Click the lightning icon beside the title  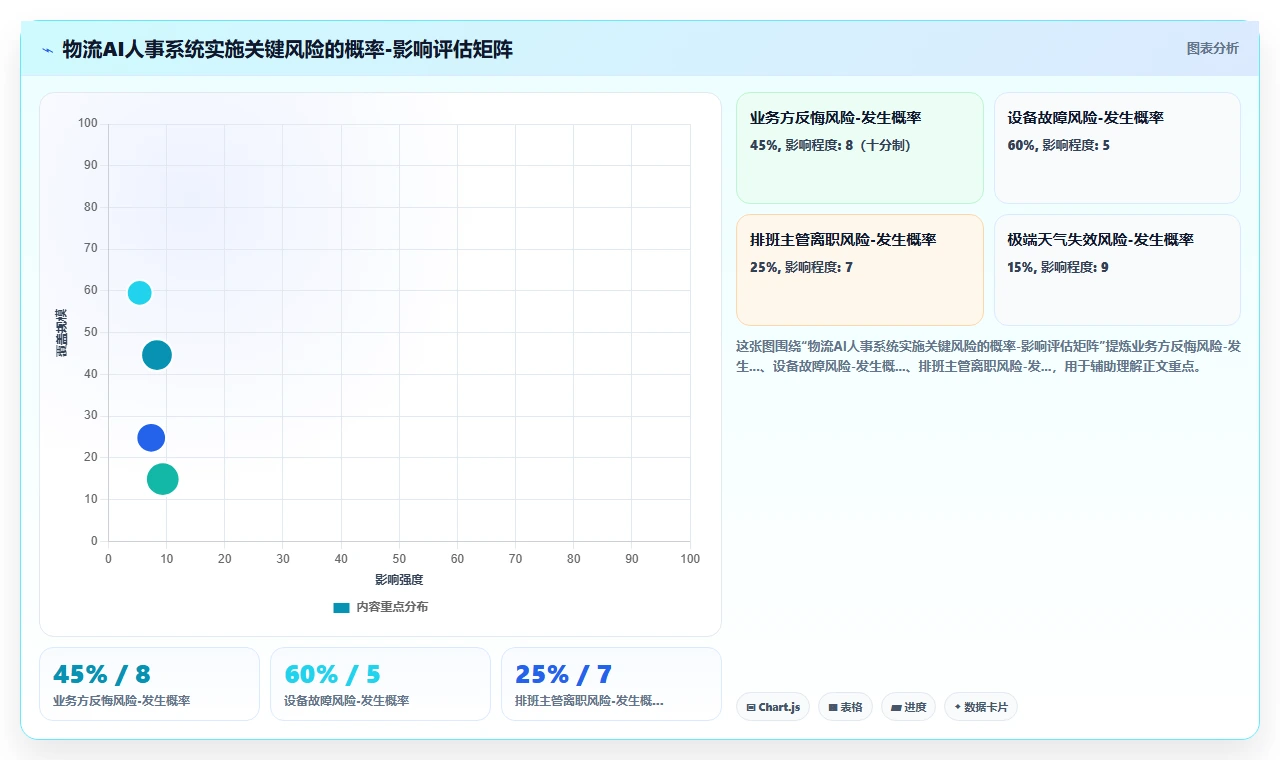pos(48,50)
